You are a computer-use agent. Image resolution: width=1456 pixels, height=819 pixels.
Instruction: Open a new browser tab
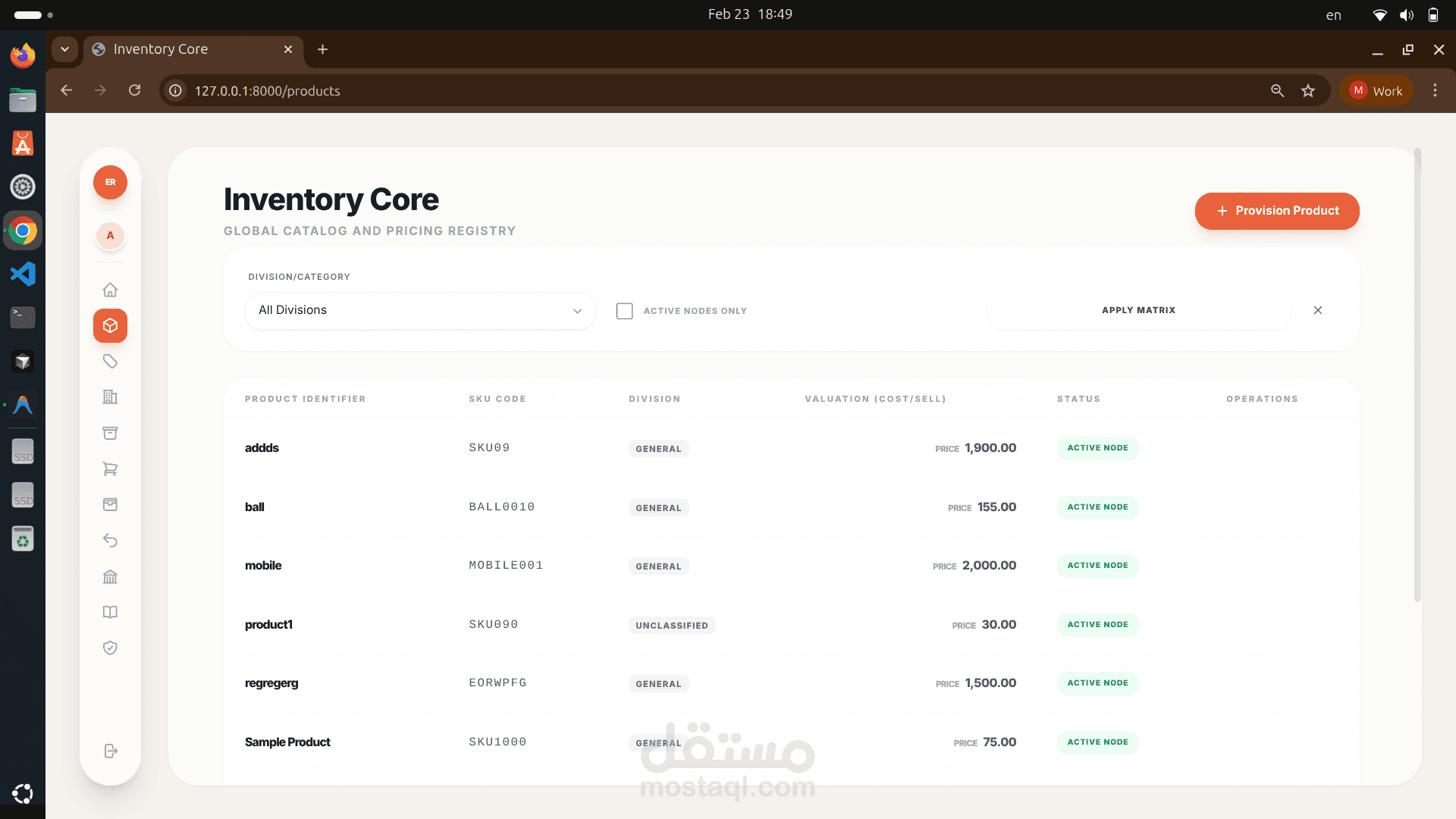(322, 49)
